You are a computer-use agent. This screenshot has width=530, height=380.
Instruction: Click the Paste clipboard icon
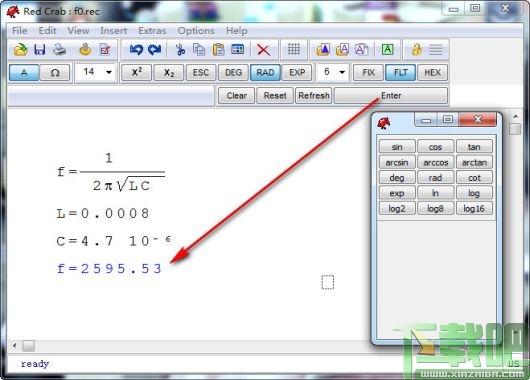(x=218, y=50)
